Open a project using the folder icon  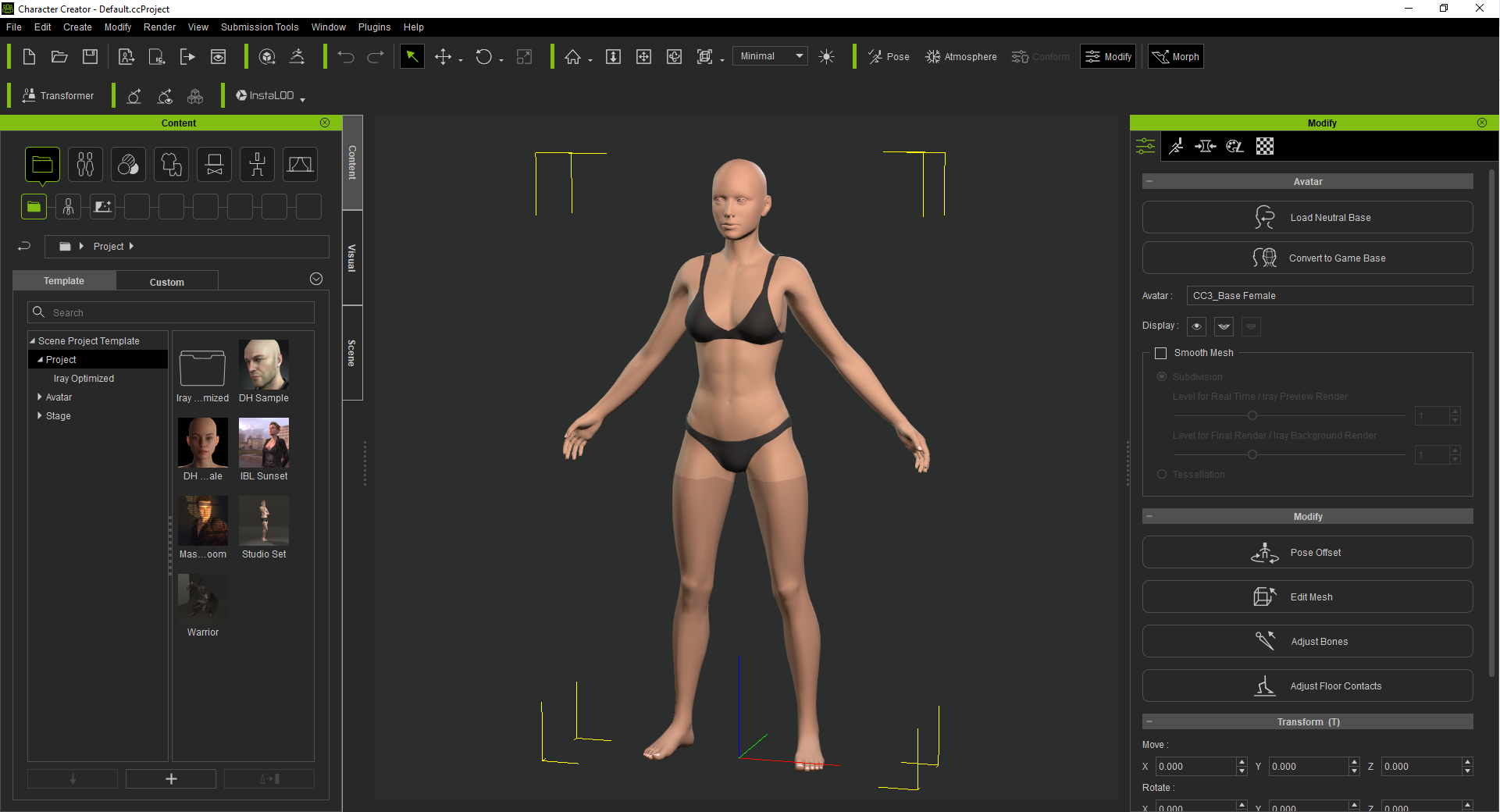[x=59, y=56]
